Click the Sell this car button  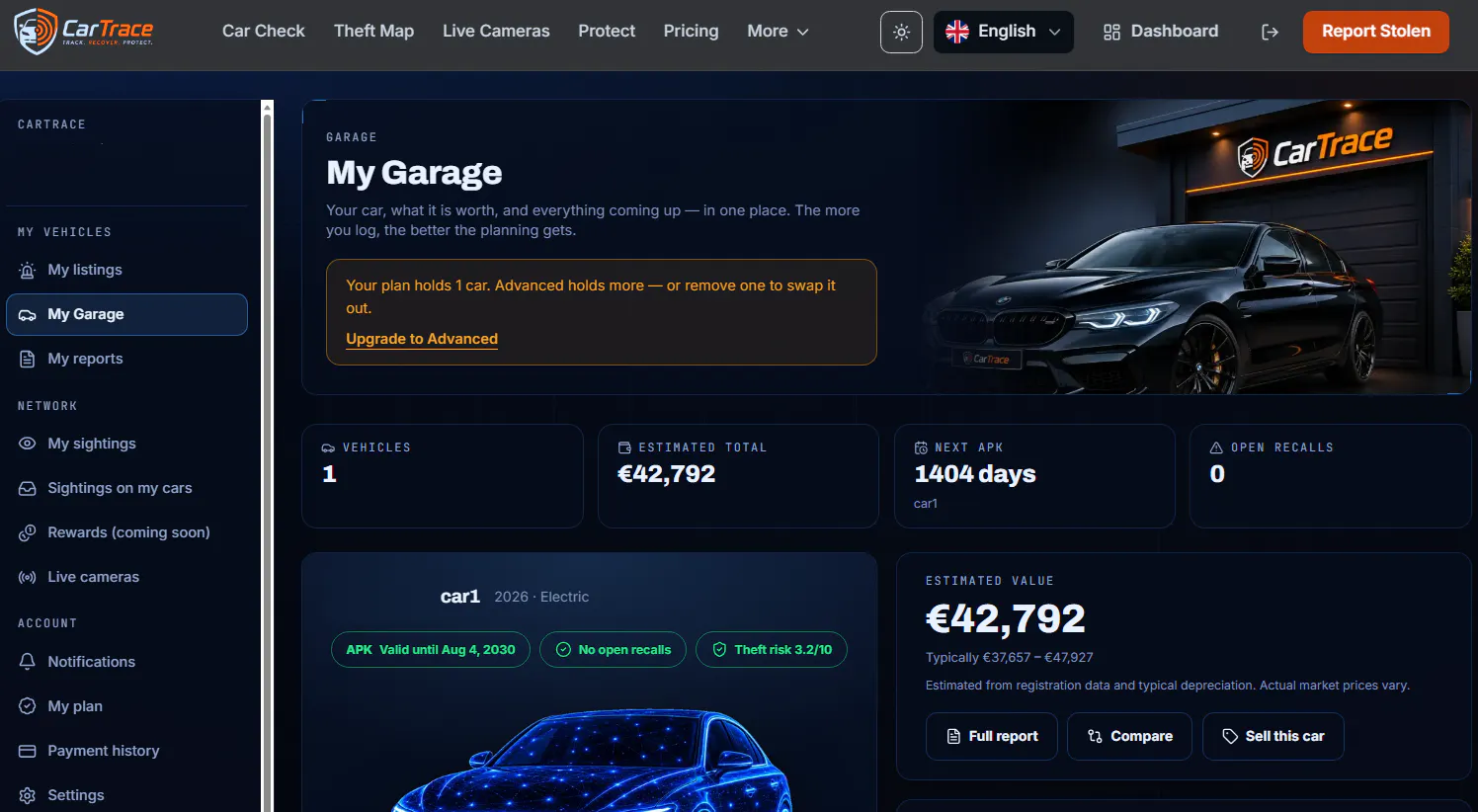click(x=1273, y=736)
